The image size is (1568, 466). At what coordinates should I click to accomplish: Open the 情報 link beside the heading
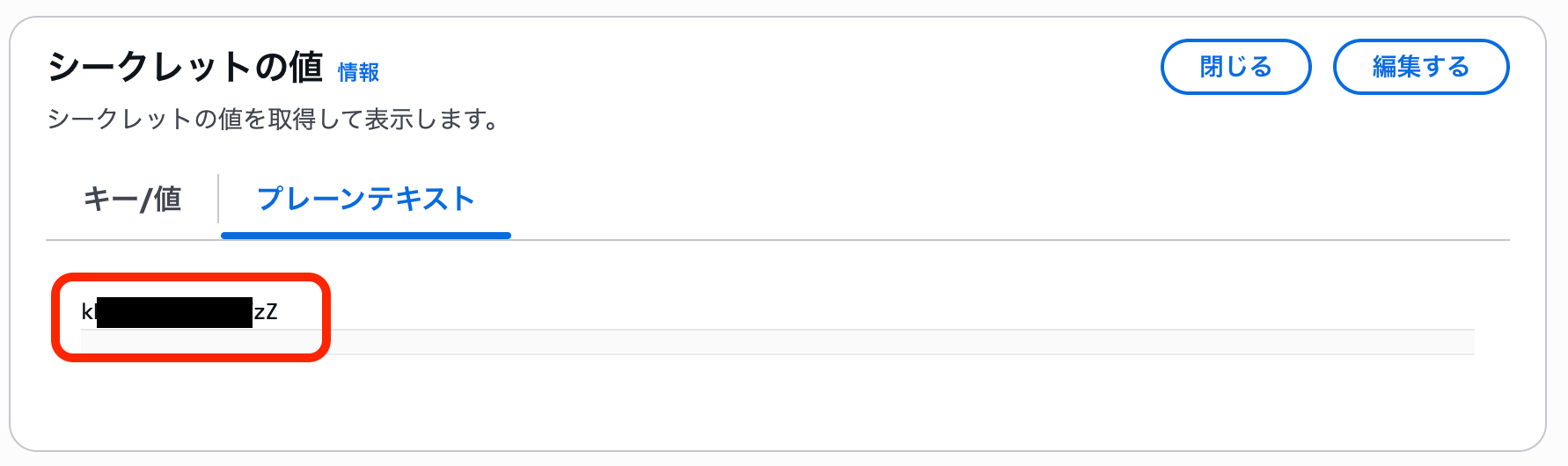click(x=359, y=72)
